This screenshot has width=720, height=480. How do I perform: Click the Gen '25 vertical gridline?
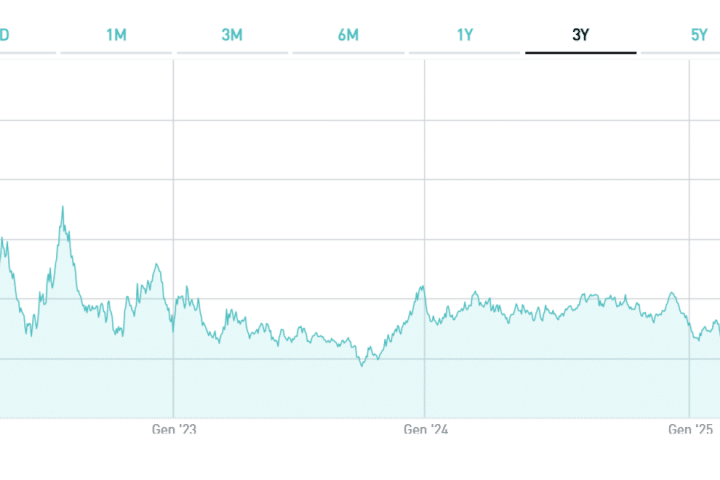[690, 150]
